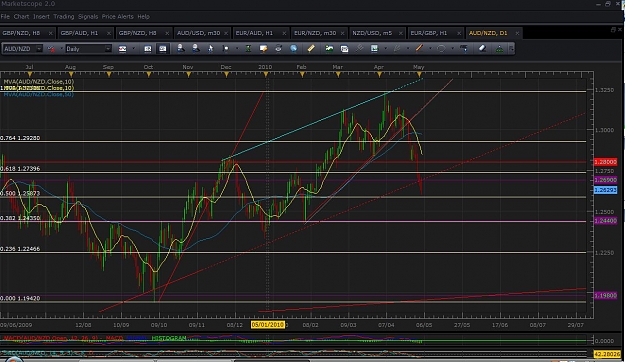The image size is (625, 362).
Task: Click the blue 1.2629 current price label
Action: (605, 190)
